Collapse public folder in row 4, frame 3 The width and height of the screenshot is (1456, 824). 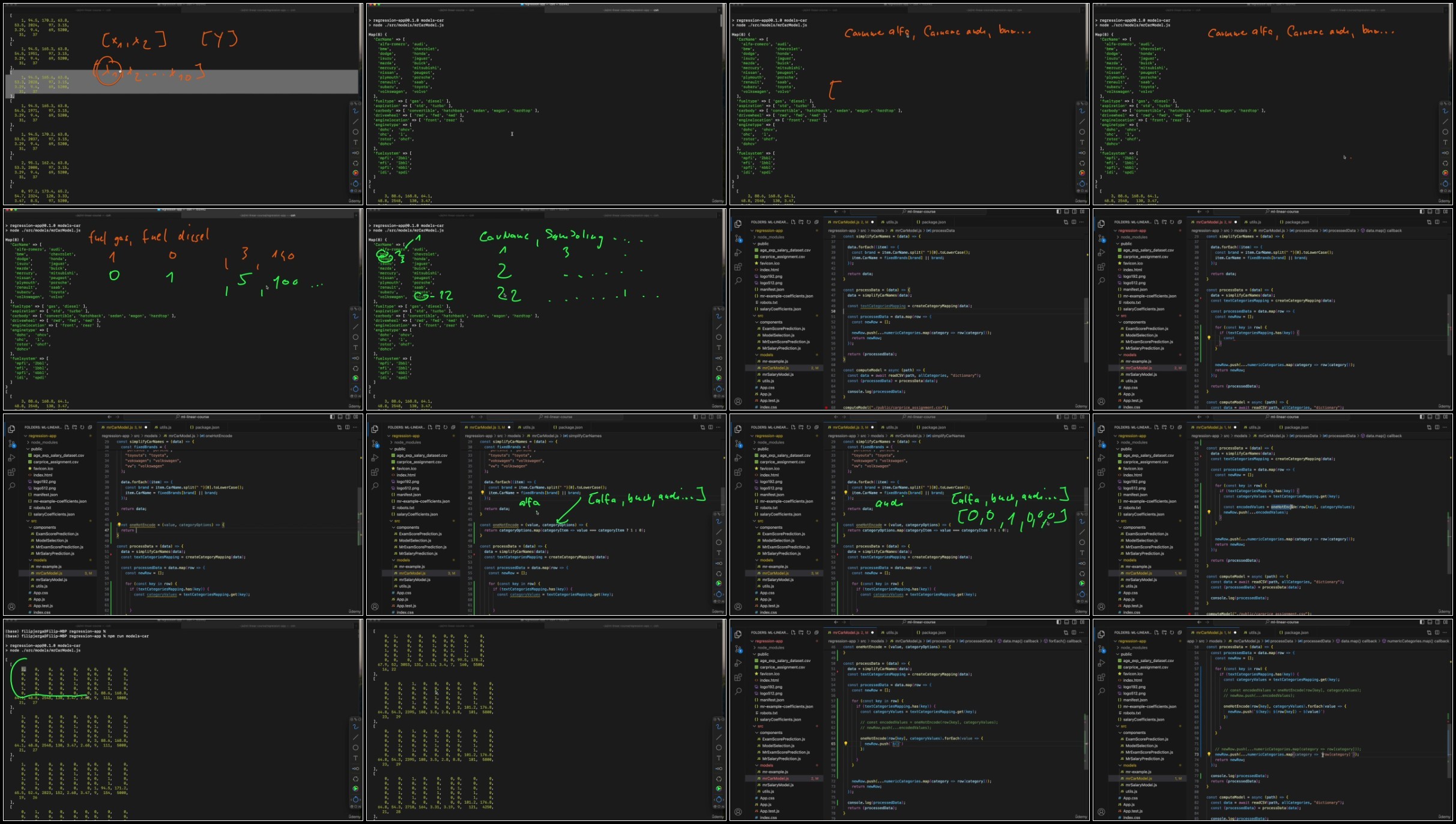(x=762, y=654)
